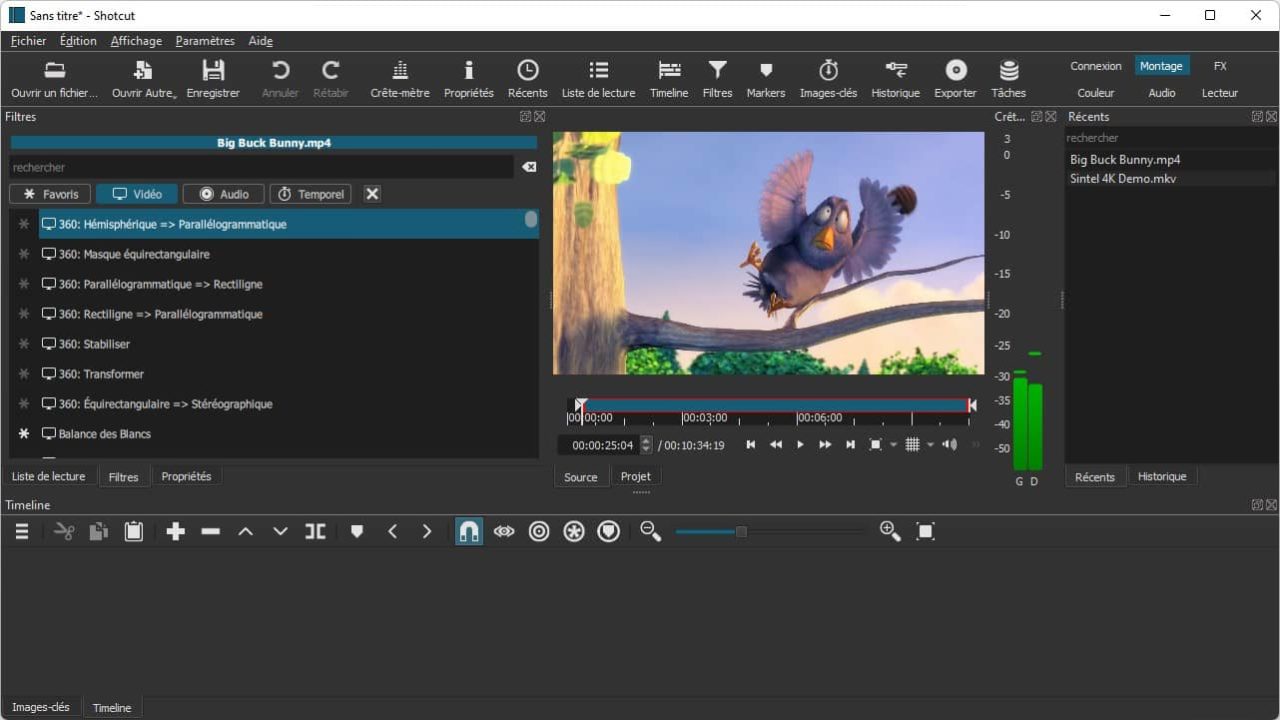This screenshot has width=1280, height=720.
Task: Select the Audio filter category button
Action: (223, 194)
